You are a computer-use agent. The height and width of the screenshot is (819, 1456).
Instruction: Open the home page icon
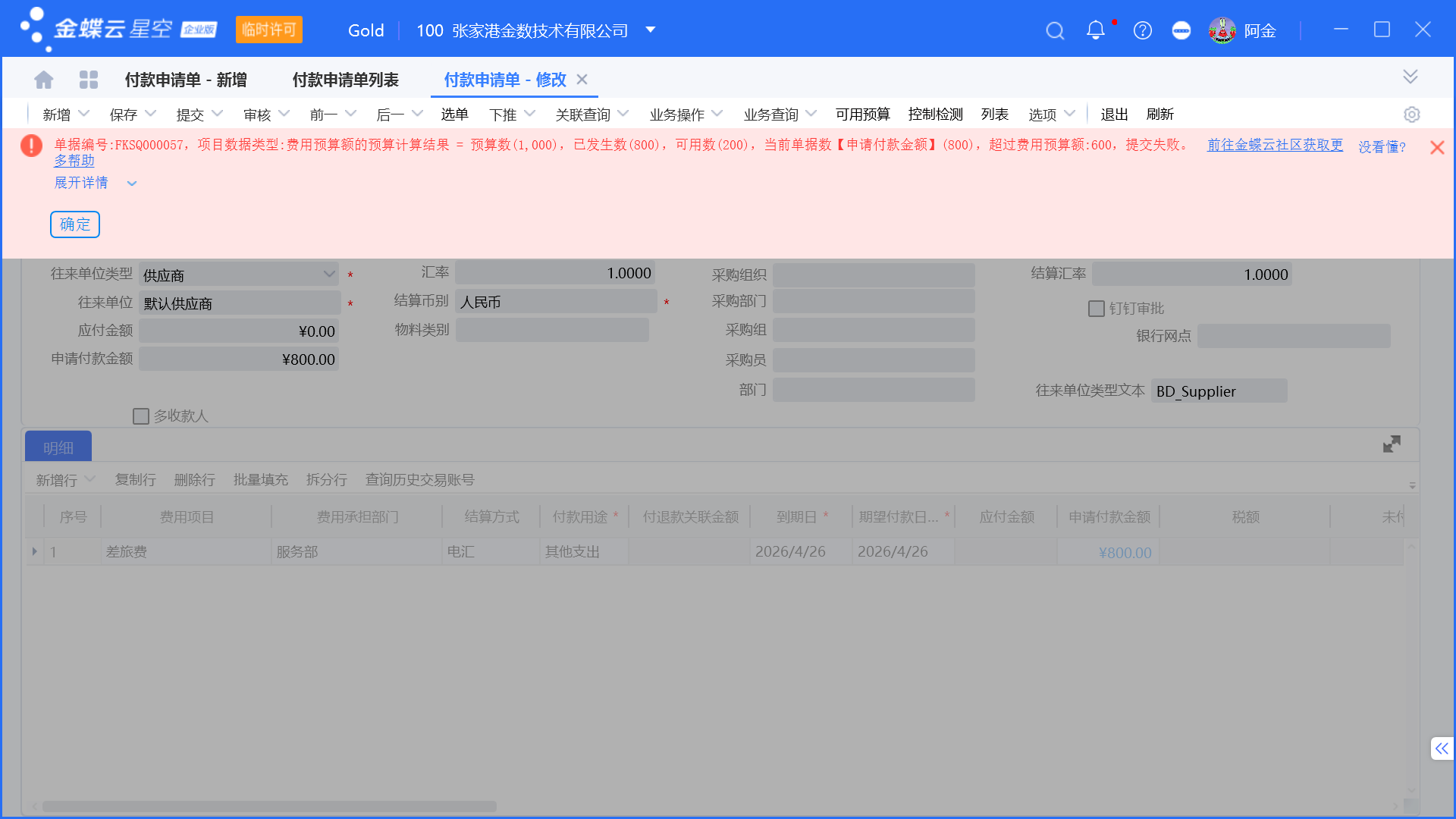coord(44,80)
